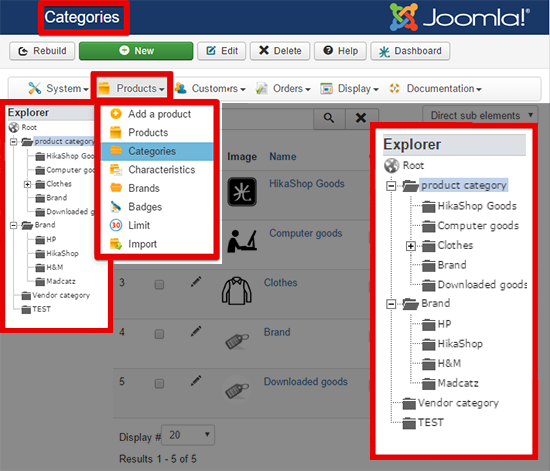Click pencil edit icon for Downloaded goods

pos(196,381)
